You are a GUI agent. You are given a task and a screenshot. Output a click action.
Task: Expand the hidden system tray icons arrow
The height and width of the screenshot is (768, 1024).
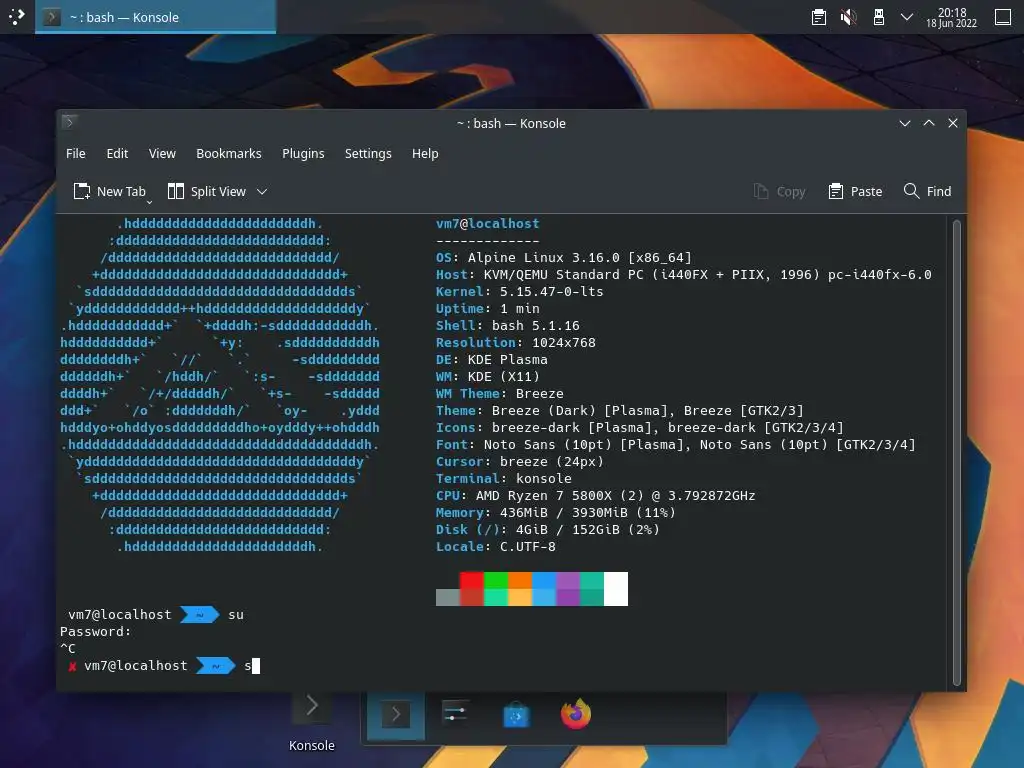pyautogui.click(x=906, y=17)
